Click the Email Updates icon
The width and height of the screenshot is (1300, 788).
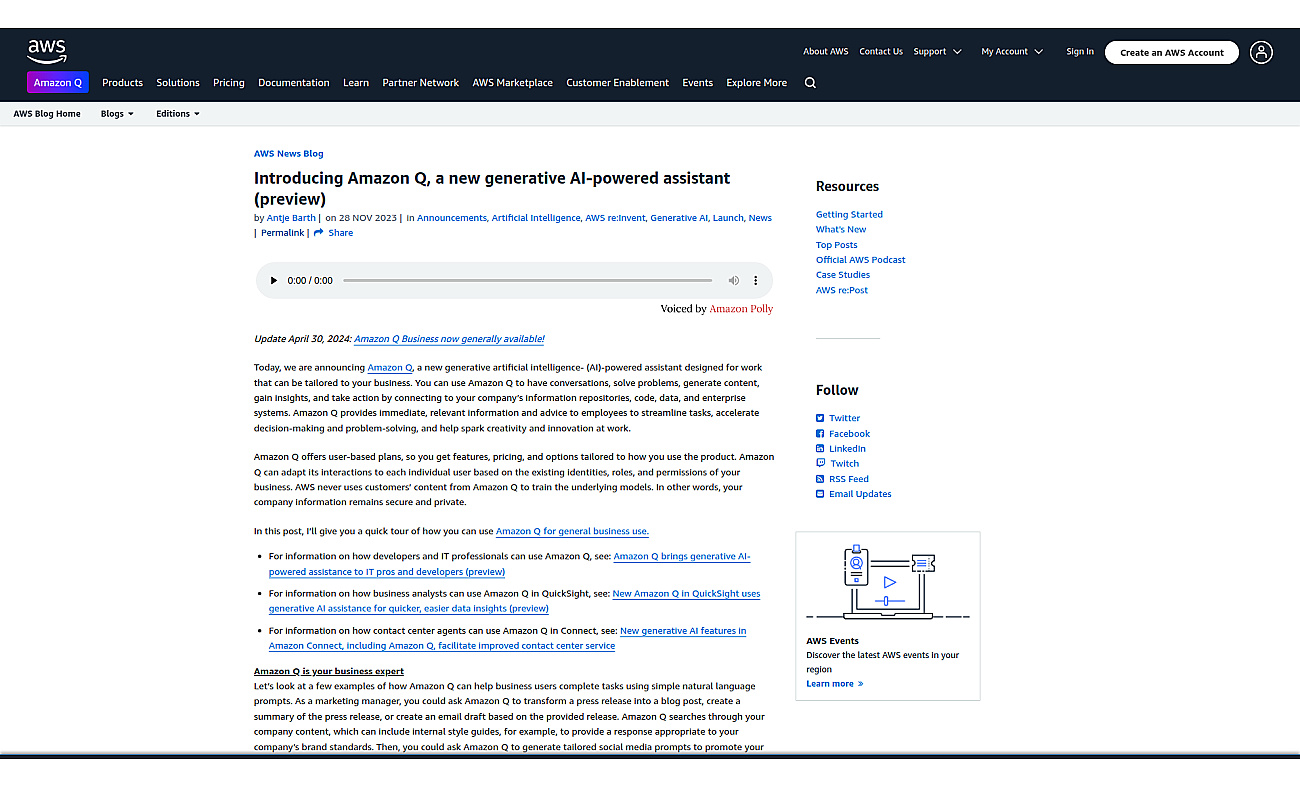[820, 494]
